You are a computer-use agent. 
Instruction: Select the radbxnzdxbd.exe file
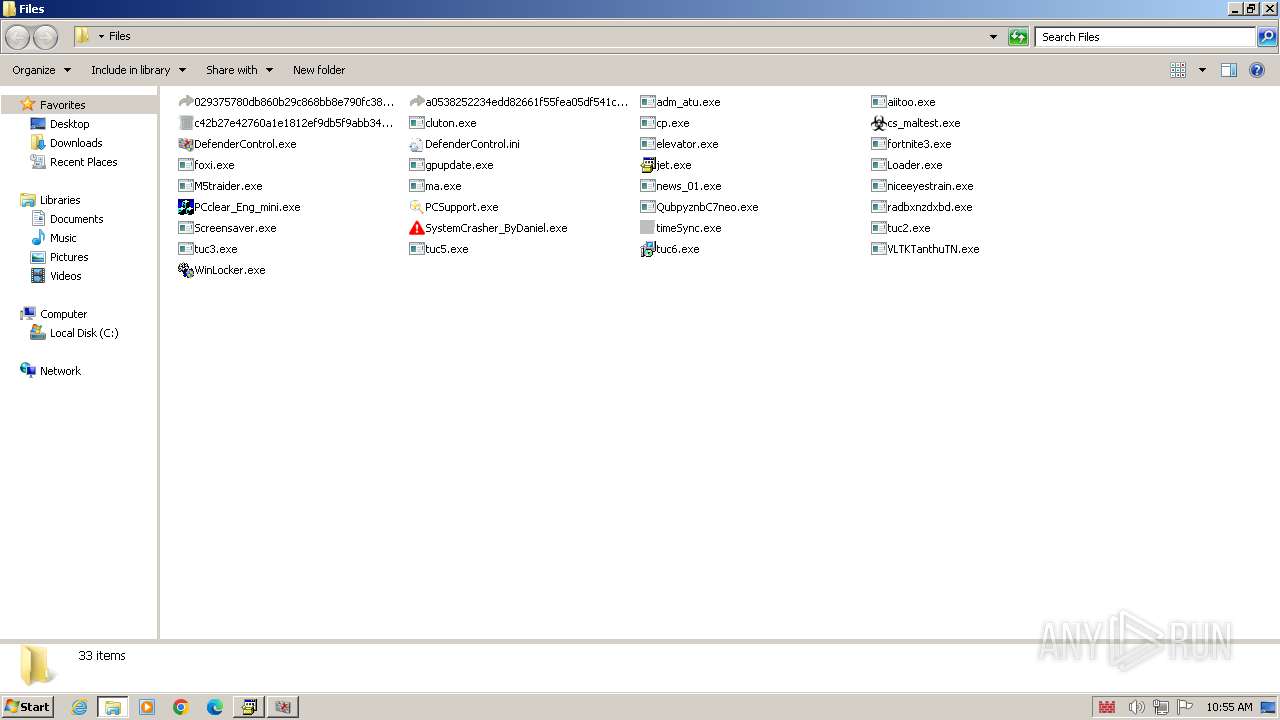[922, 207]
